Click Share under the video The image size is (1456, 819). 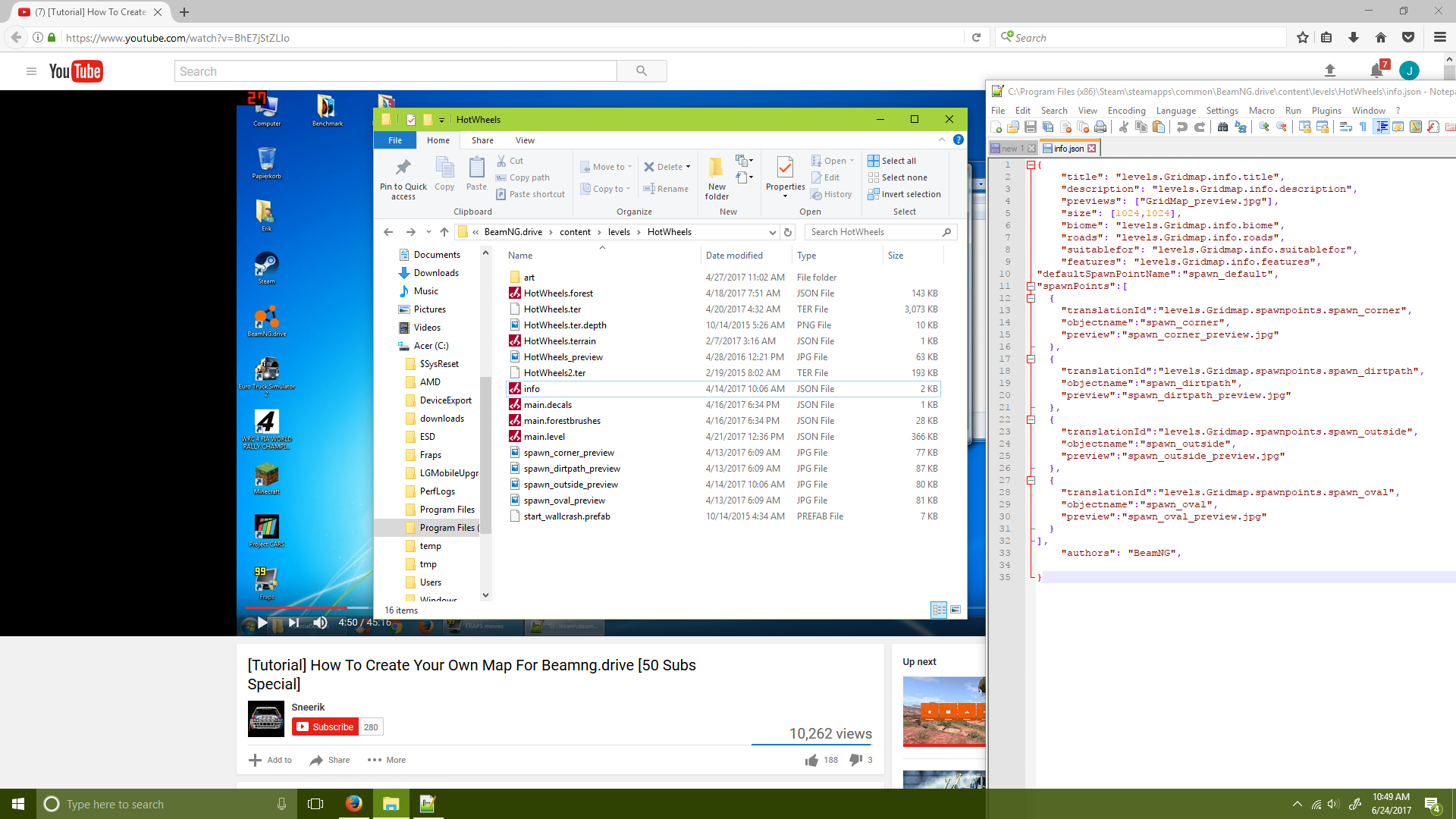click(x=330, y=760)
